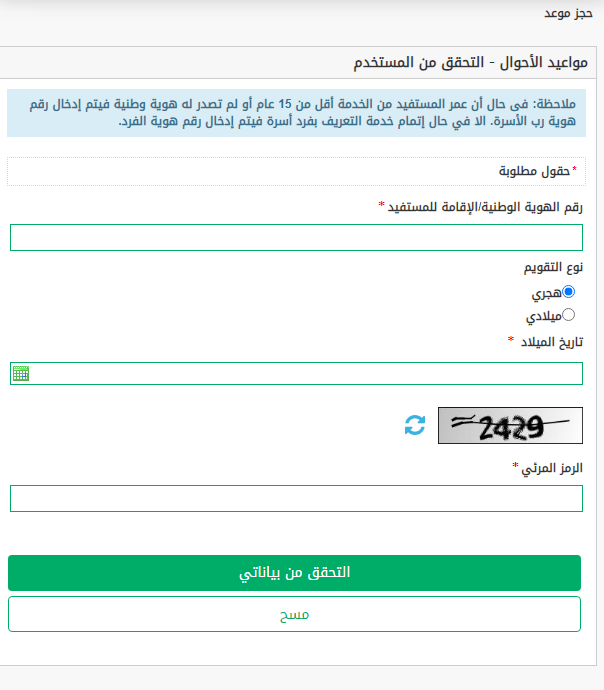Click the blue ملاحظة note box
This screenshot has width=604, height=690.
point(297,113)
